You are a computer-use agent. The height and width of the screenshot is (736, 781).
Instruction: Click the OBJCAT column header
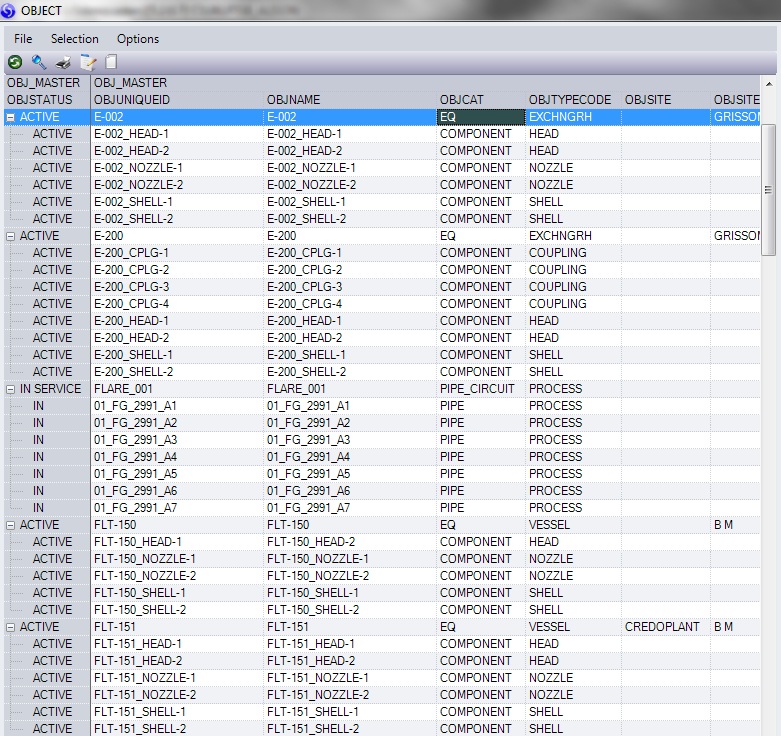(464, 100)
